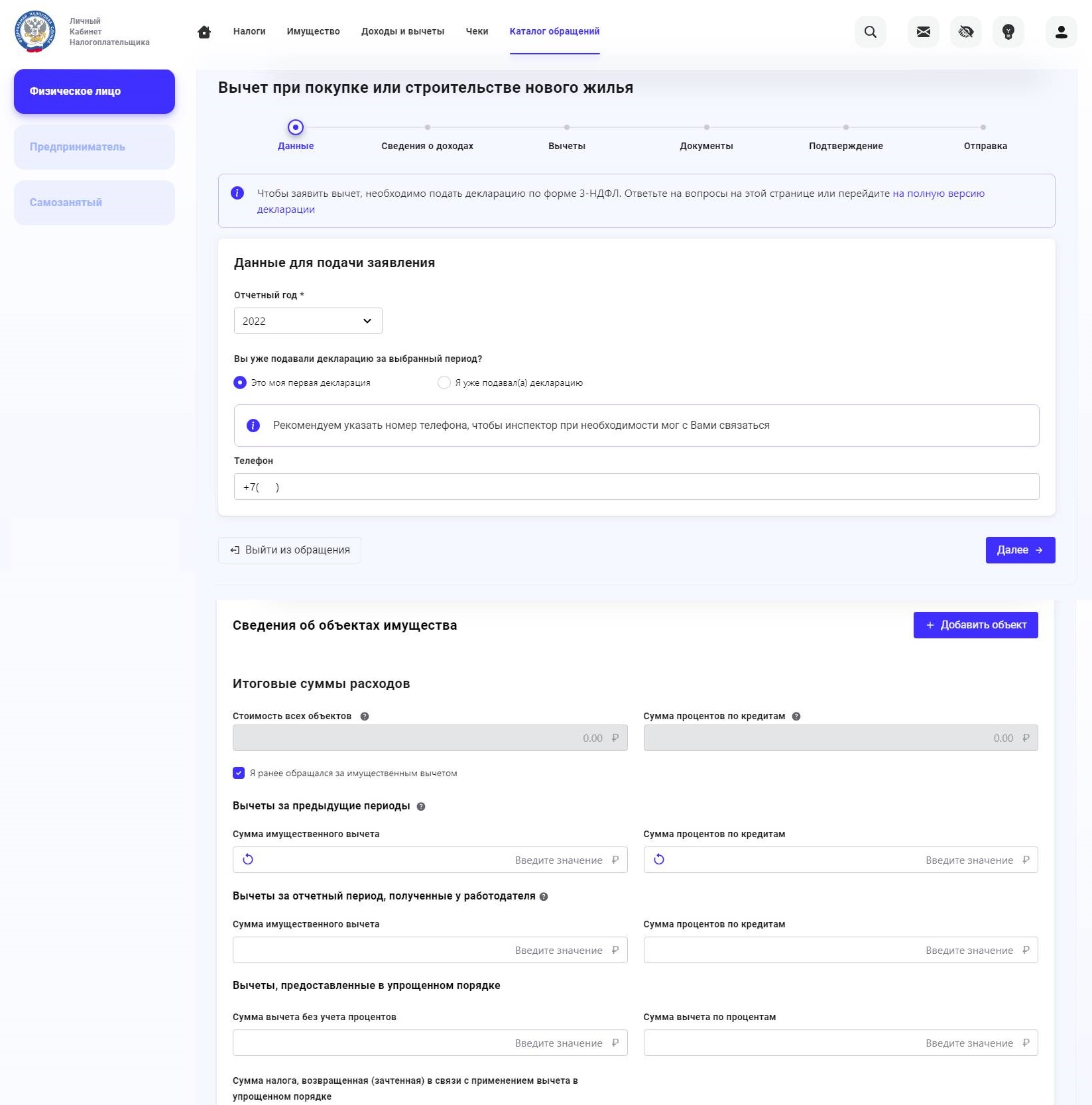Click the Добавить объект button

[x=975, y=625]
